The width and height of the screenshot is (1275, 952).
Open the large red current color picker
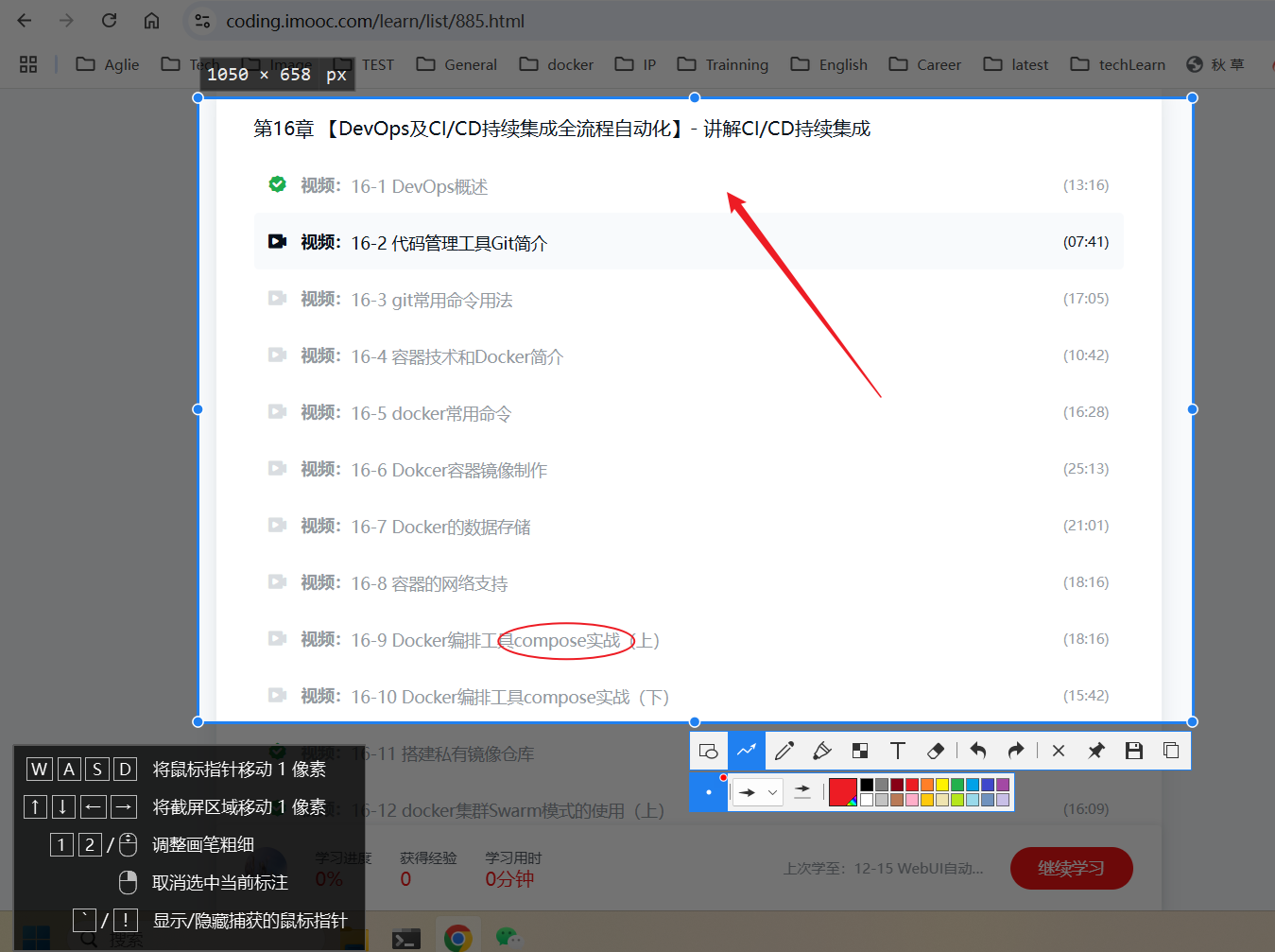point(843,792)
